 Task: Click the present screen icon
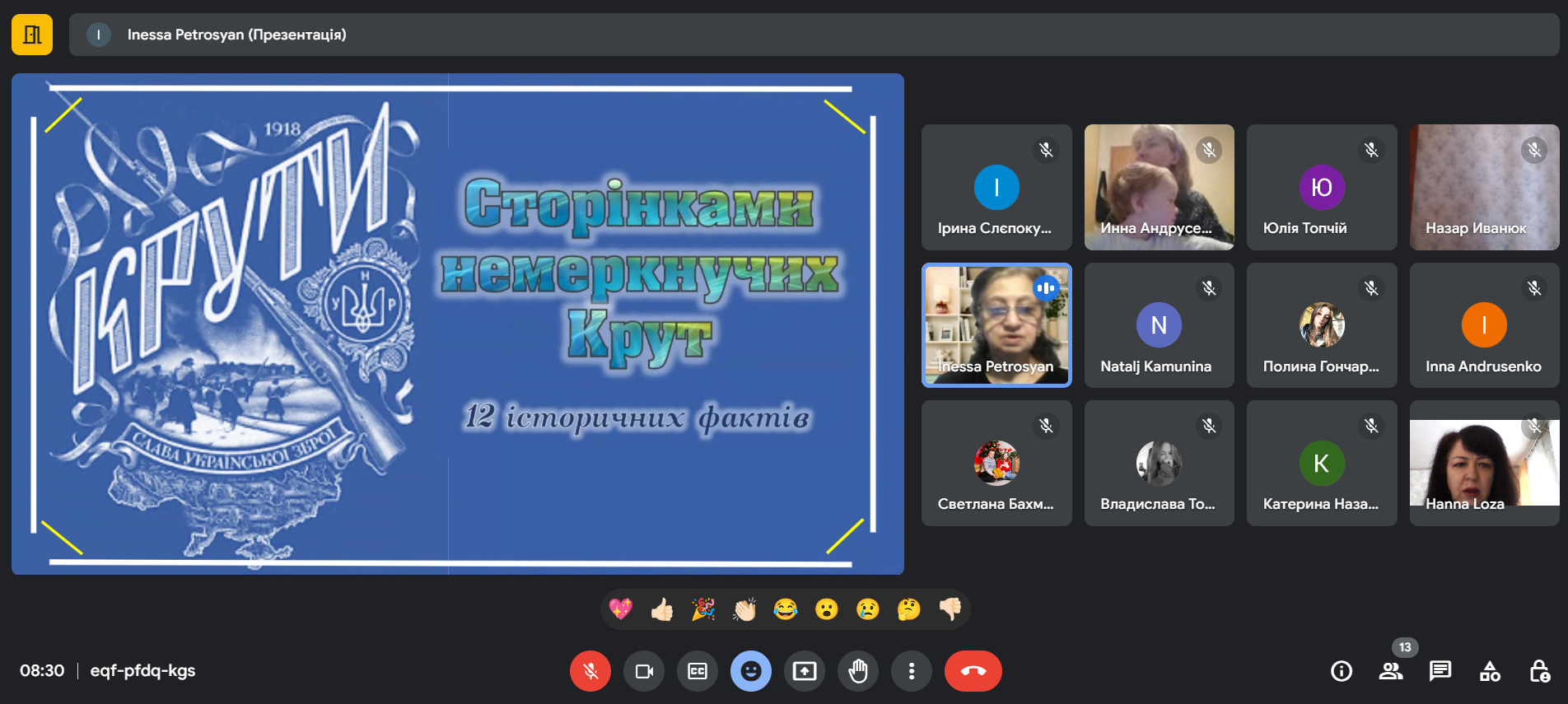(x=804, y=671)
